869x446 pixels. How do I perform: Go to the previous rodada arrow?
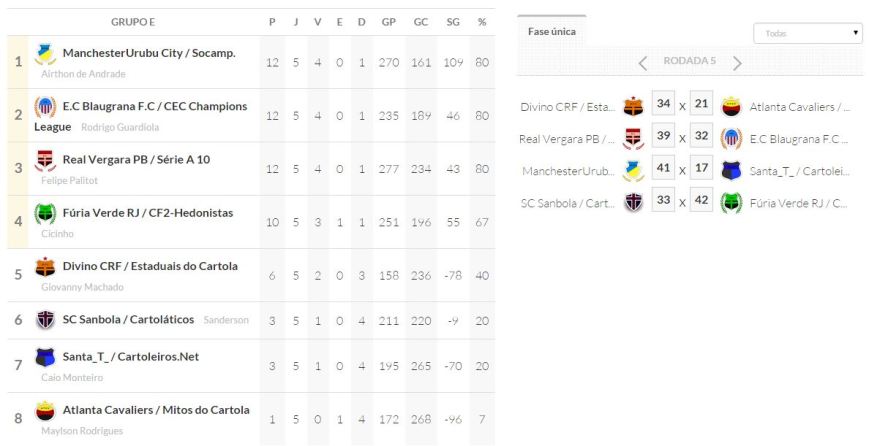coord(645,62)
